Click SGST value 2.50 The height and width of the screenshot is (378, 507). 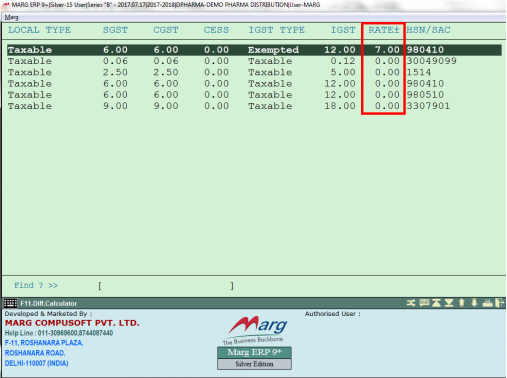coord(115,72)
